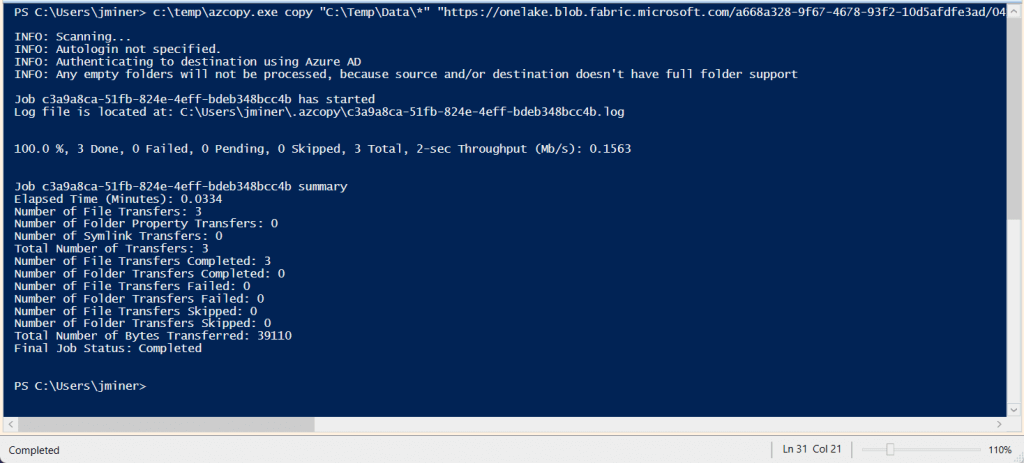Screen dimensions: 1024x463
Task: Click the Elapsed Time (Minutes) line
Action: [118, 198]
